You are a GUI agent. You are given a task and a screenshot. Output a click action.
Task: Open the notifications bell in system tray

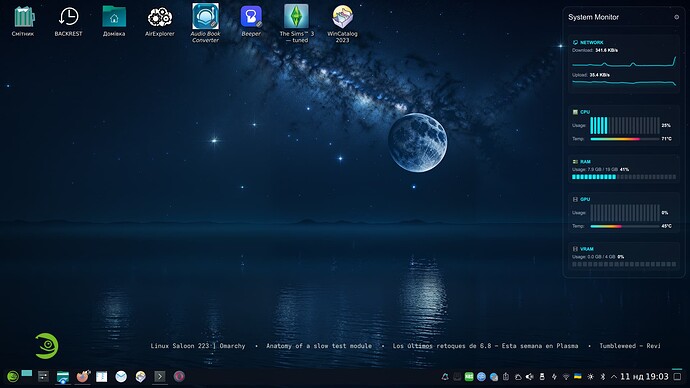point(445,377)
